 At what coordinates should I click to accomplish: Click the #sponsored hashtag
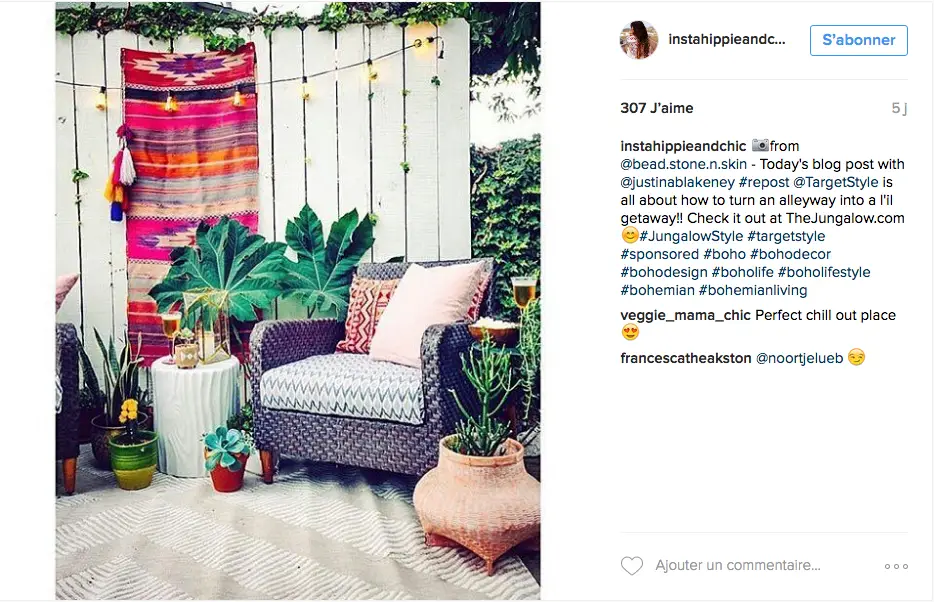click(x=659, y=254)
